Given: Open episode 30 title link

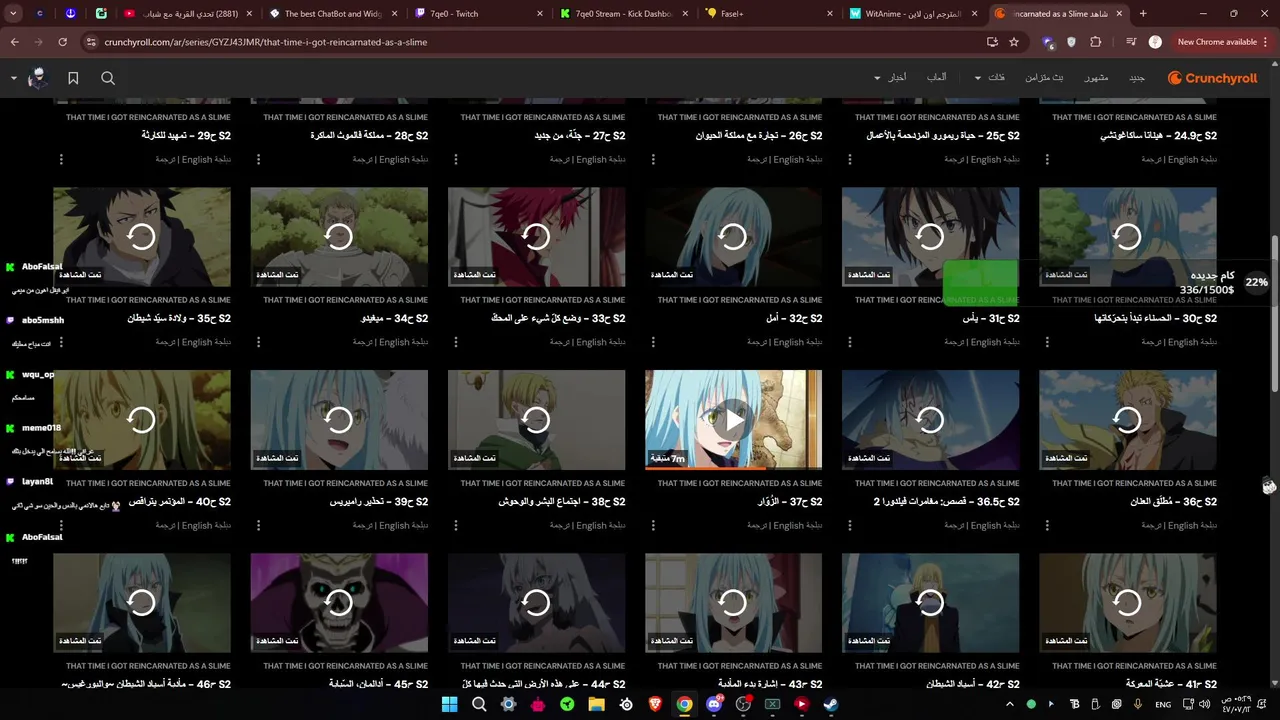Looking at the screenshot, I should [1156, 318].
